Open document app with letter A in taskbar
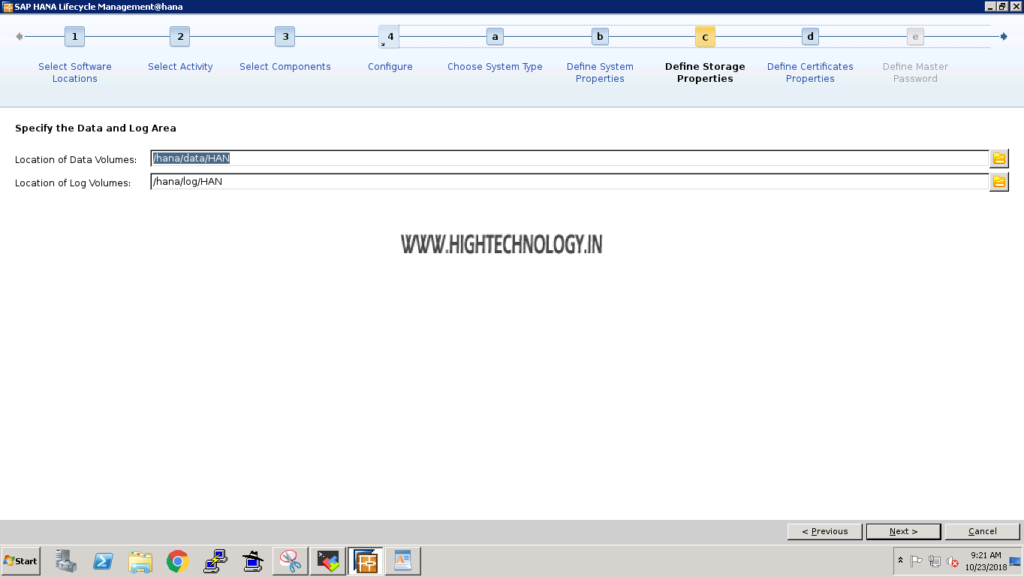This screenshot has width=1024, height=577. pos(403,561)
